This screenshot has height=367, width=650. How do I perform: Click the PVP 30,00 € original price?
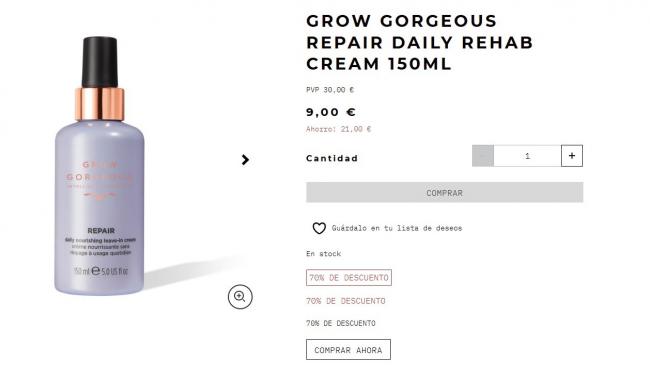click(330, 90)
